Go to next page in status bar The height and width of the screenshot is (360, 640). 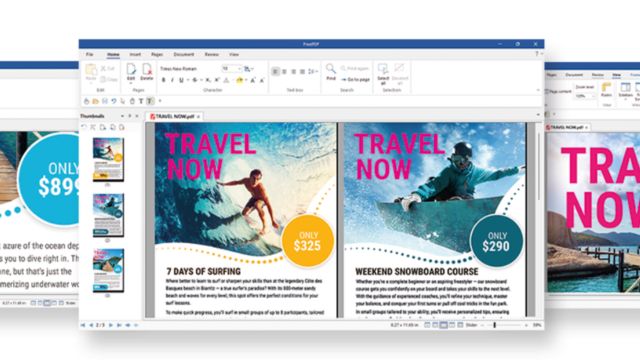(x=111, y=325)
